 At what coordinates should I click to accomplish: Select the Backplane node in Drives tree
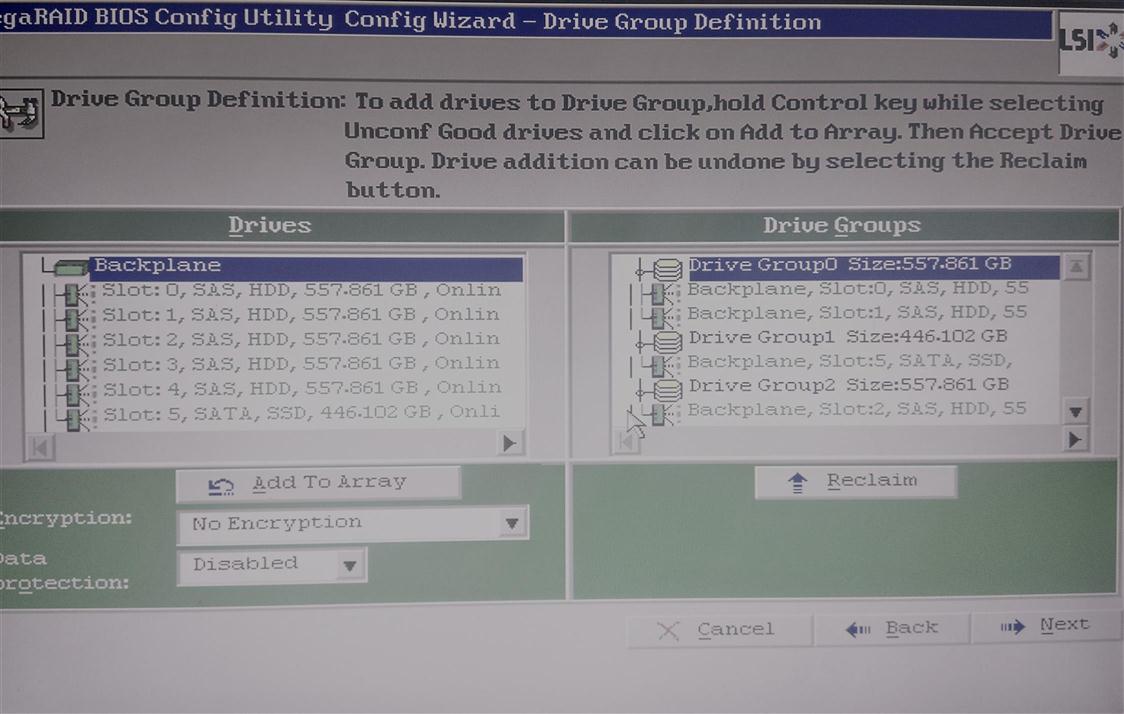coord(305,266)
